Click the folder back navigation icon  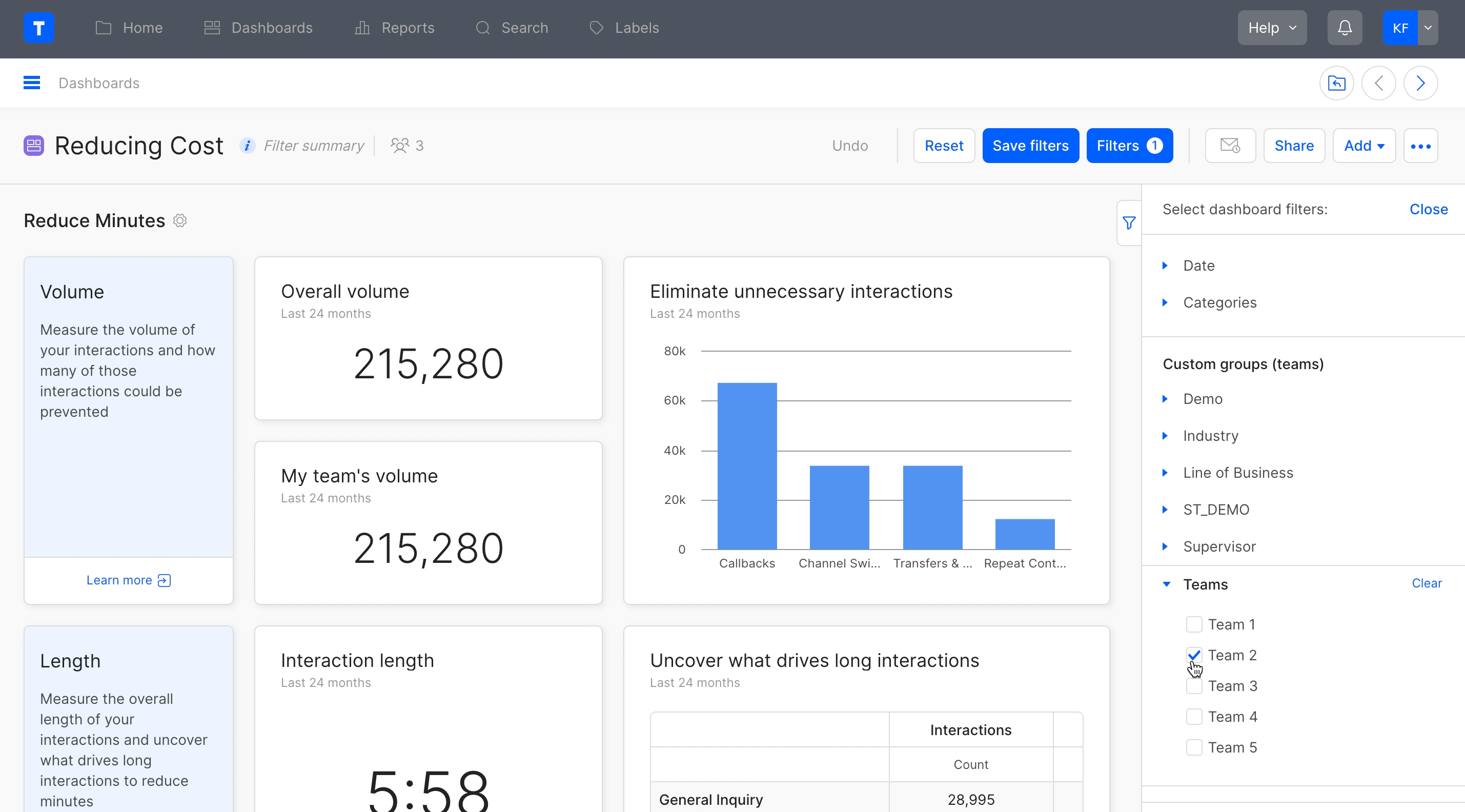1336,83
